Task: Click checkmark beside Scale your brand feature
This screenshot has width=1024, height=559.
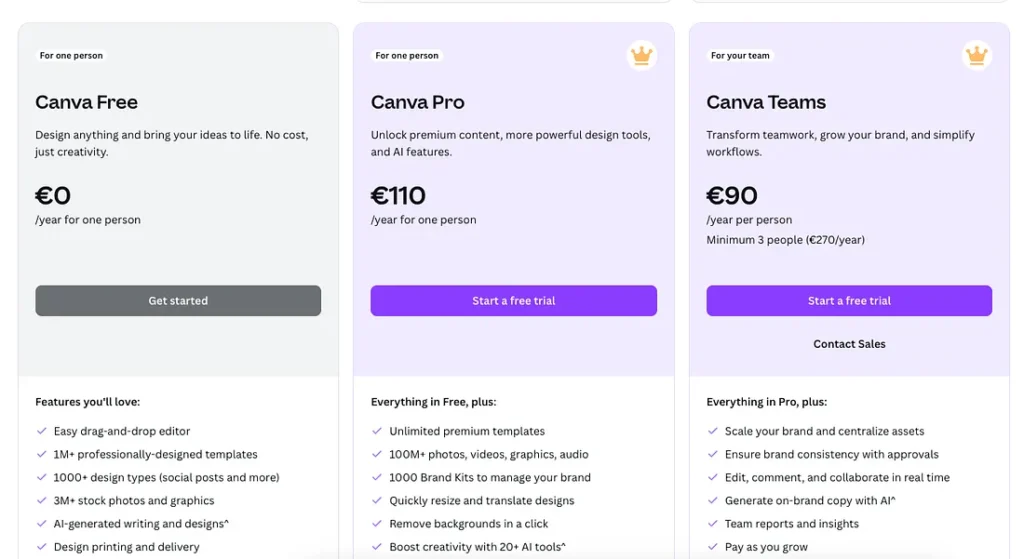Action: (713, 431)
